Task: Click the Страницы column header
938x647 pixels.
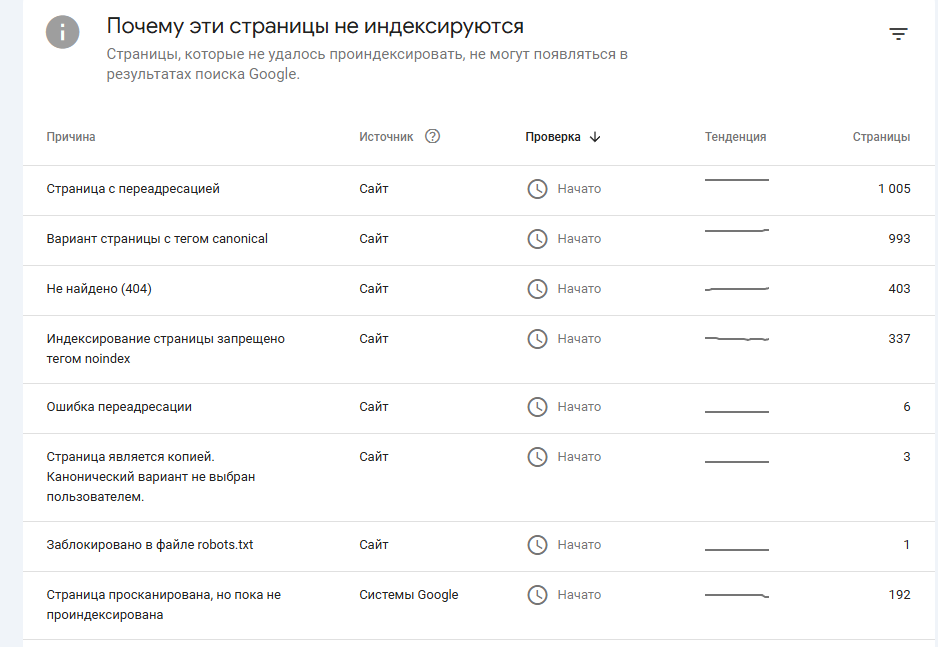Action: [x=881, y=137]
